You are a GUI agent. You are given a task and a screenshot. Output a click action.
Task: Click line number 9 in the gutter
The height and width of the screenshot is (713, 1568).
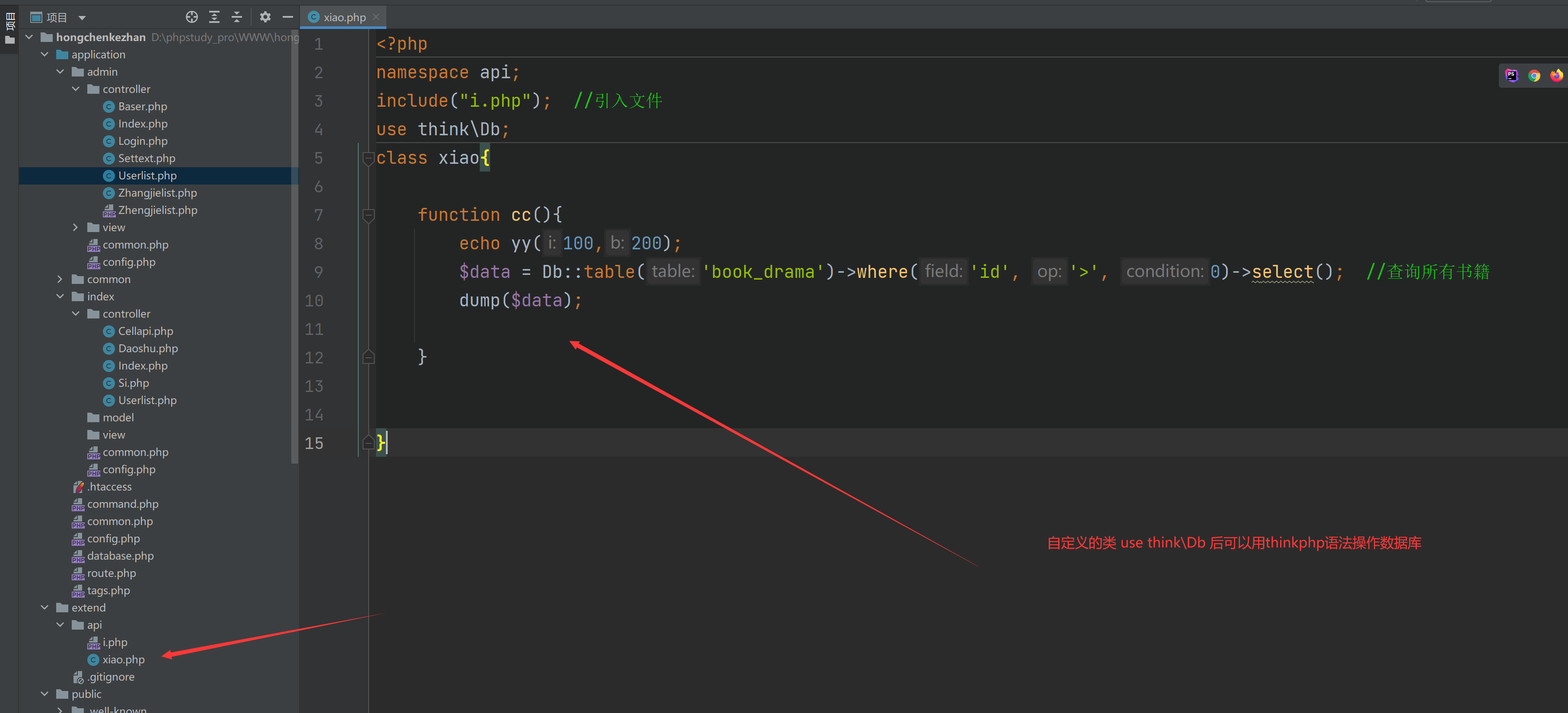319,272
